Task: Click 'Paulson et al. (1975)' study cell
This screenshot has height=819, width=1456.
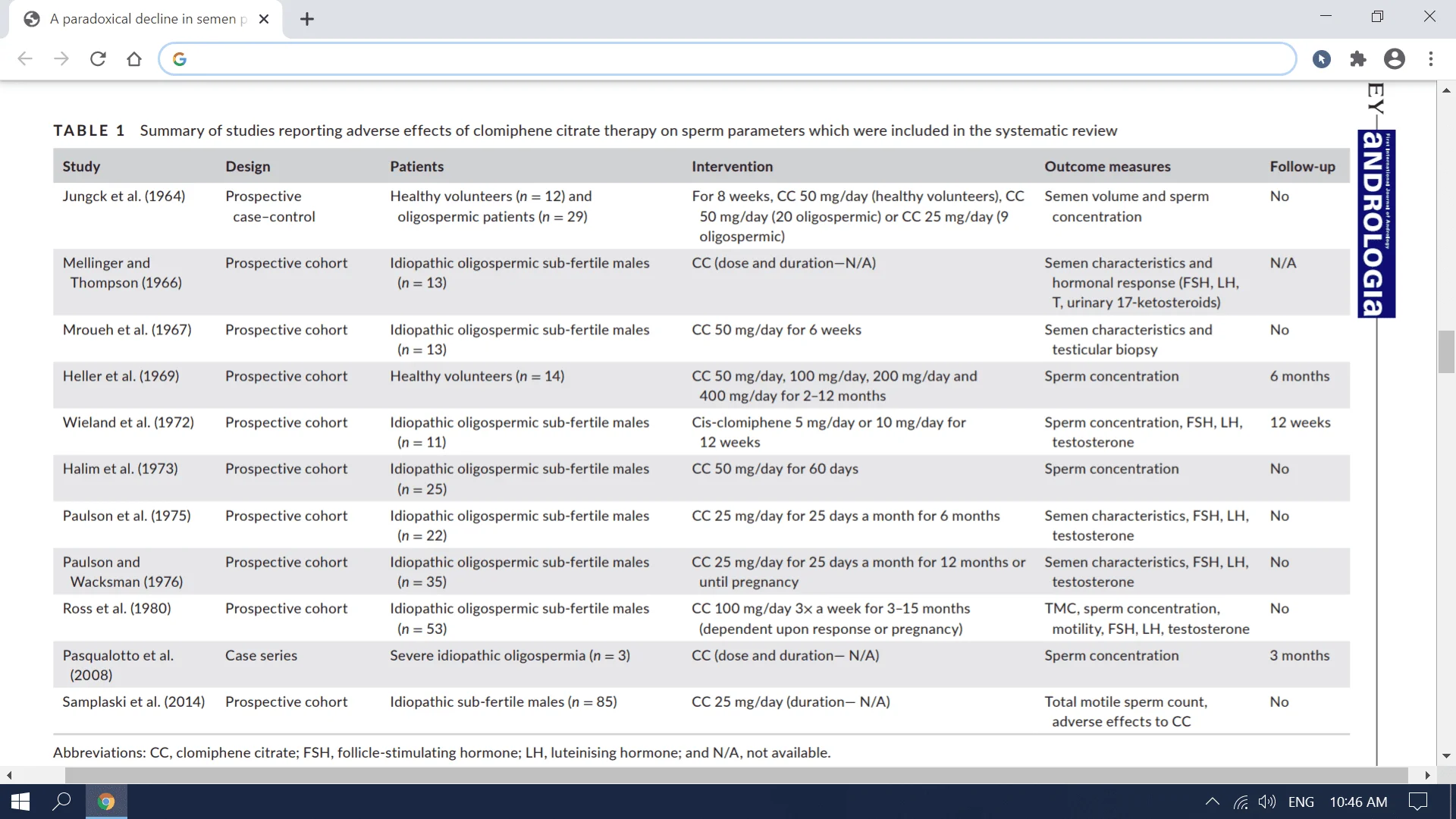Action: (x=127, y=515)
